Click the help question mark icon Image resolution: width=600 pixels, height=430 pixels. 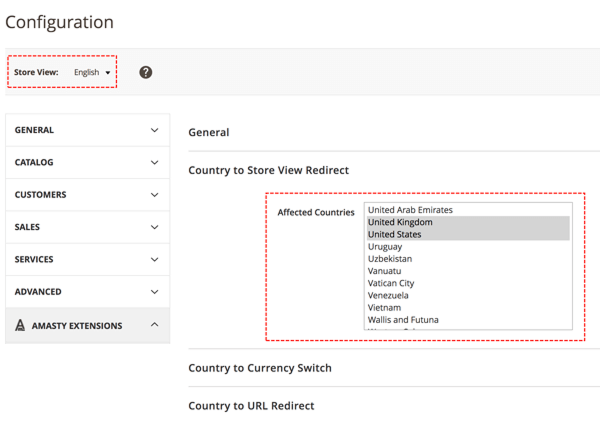(x=146, y=72)
